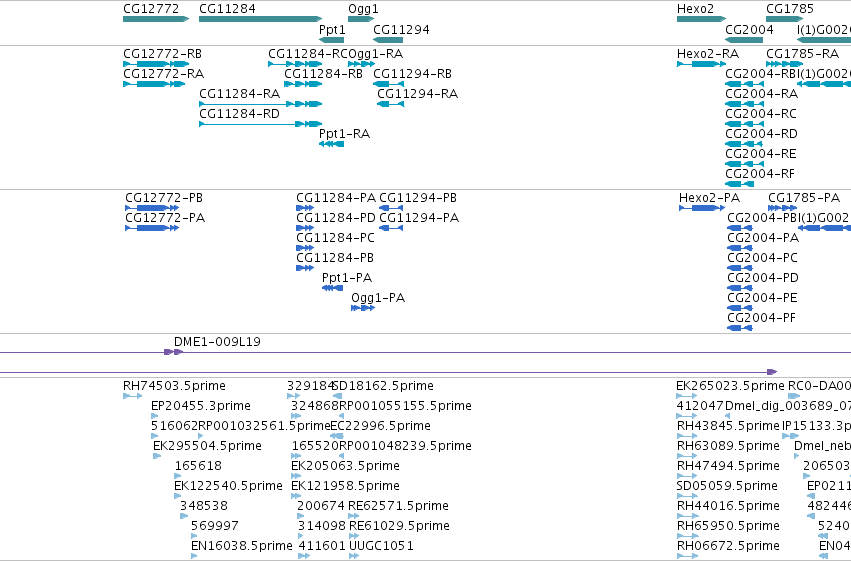The height and width of the screenshot is (561, 851).
Task: Click the EK295504.5prime EST
Action: point(157,456)
